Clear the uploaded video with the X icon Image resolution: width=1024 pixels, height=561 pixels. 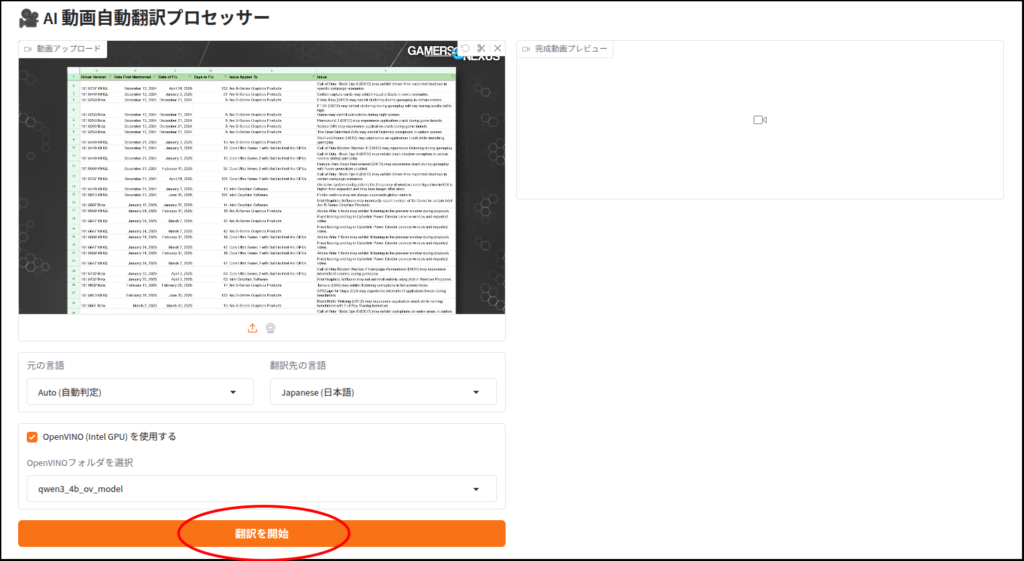(497, 48)
